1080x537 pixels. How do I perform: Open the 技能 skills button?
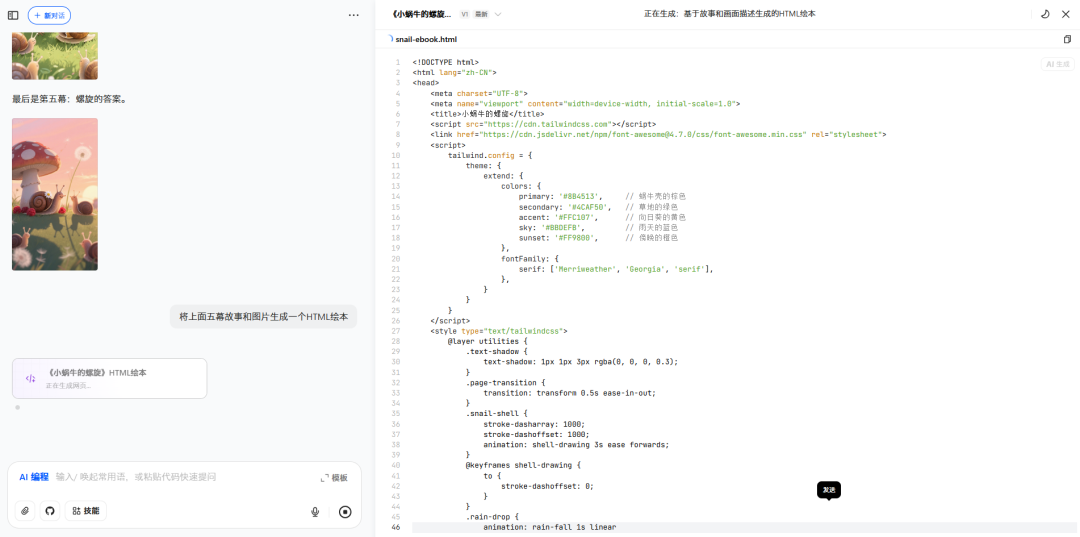pos(86,511)
